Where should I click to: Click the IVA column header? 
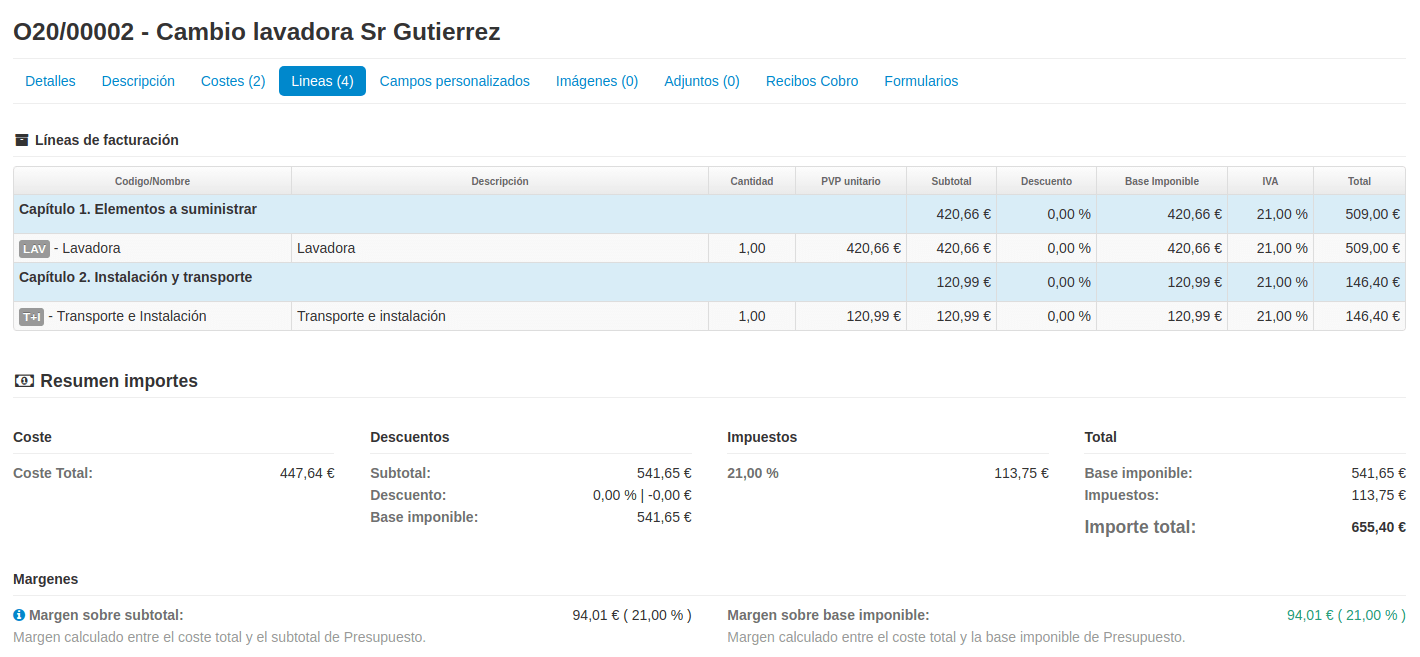coord(1270,181)
